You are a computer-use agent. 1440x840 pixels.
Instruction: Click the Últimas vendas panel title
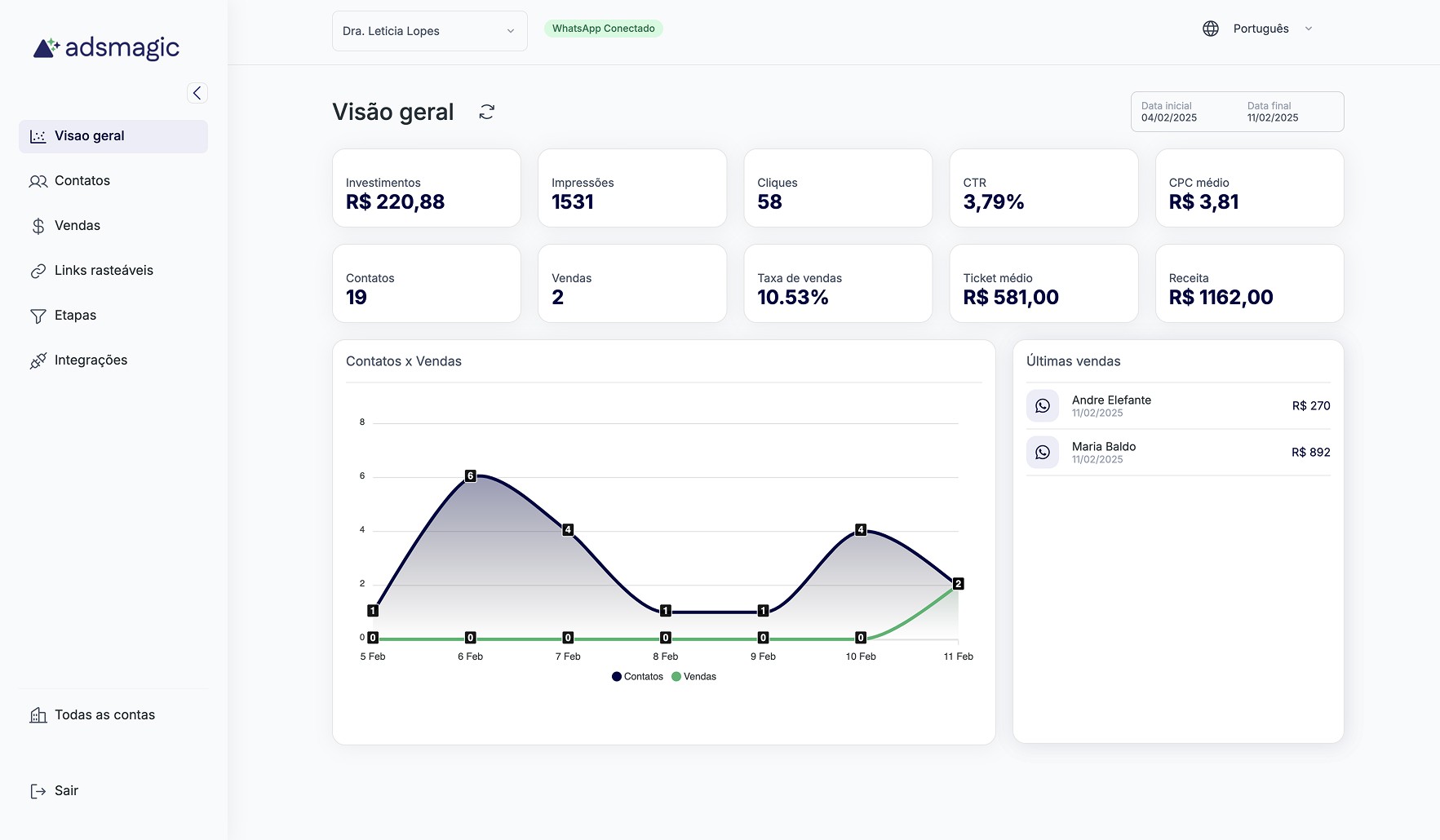point(1074,361)
